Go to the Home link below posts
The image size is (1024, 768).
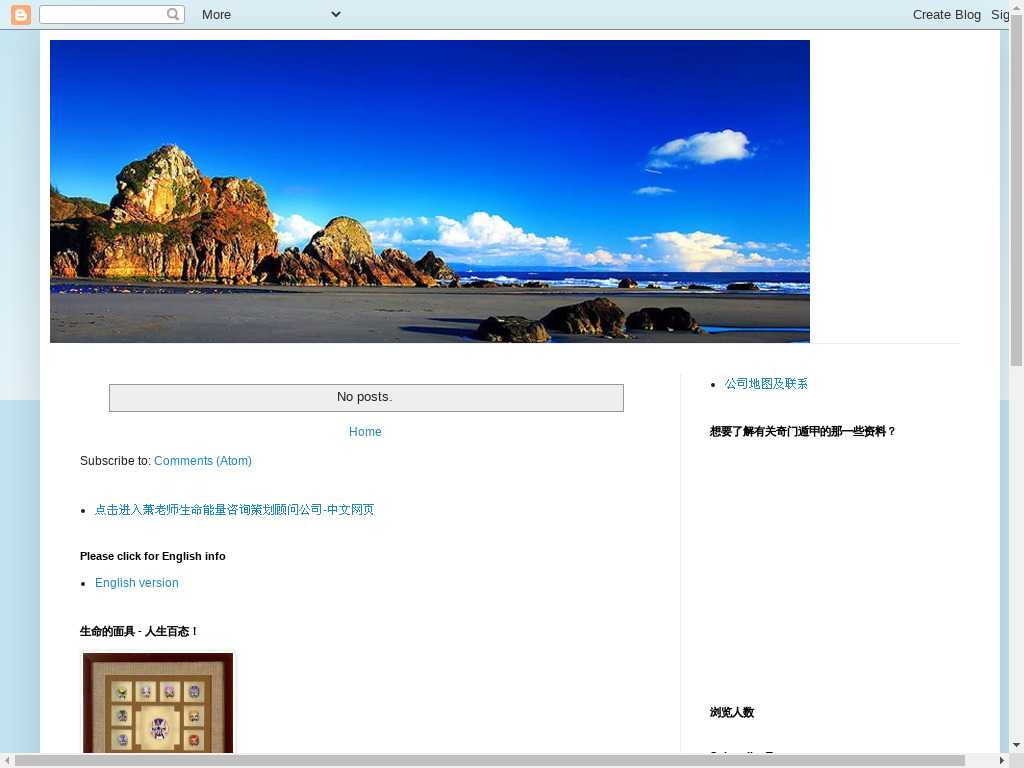coord(365,432)
